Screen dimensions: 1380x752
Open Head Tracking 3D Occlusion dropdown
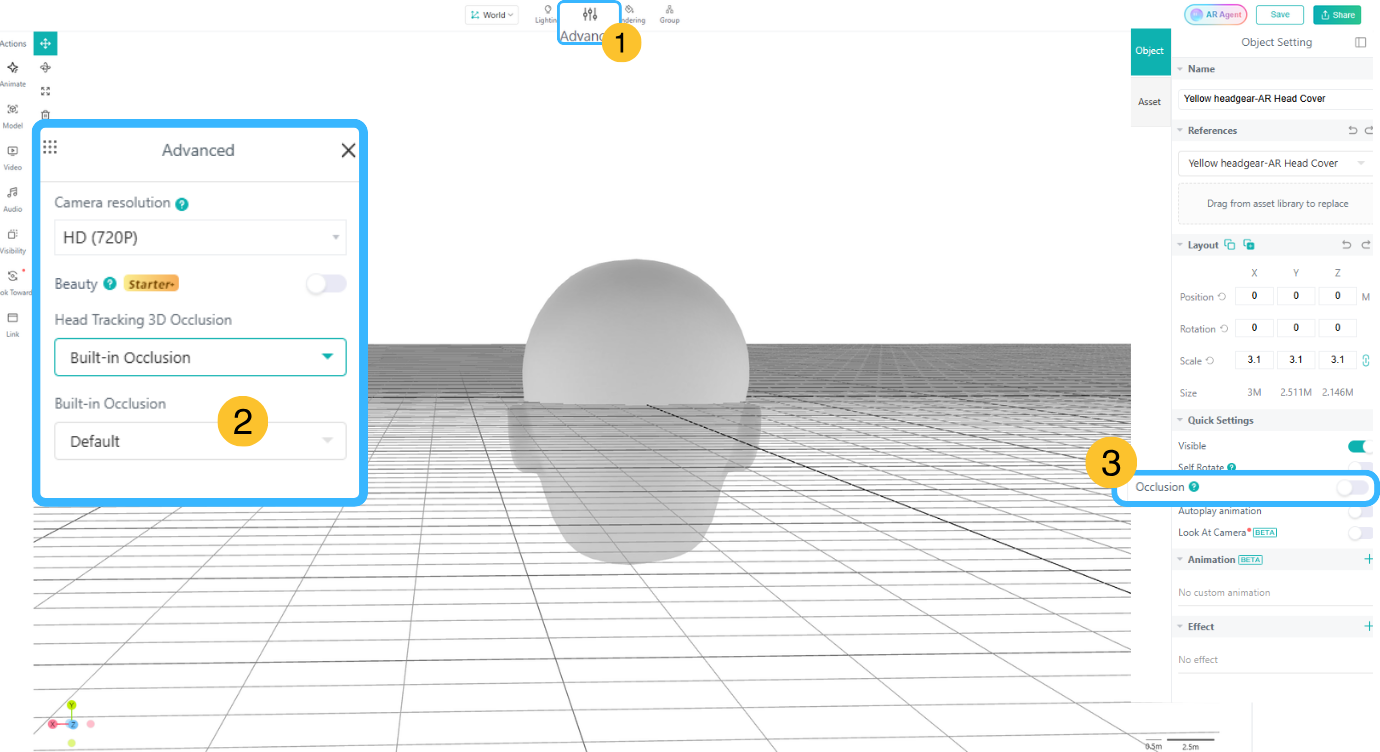200,357
